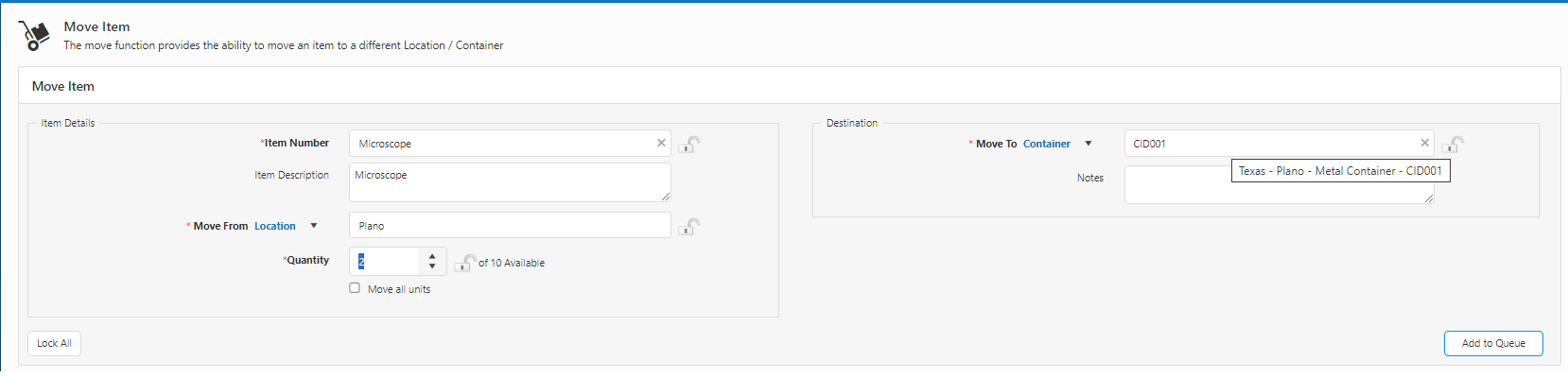Image resolution: width=1568 pixels, height=378 pixels.
Task: Click the Move From Plano input field
Action: click(x=509, y=226)
